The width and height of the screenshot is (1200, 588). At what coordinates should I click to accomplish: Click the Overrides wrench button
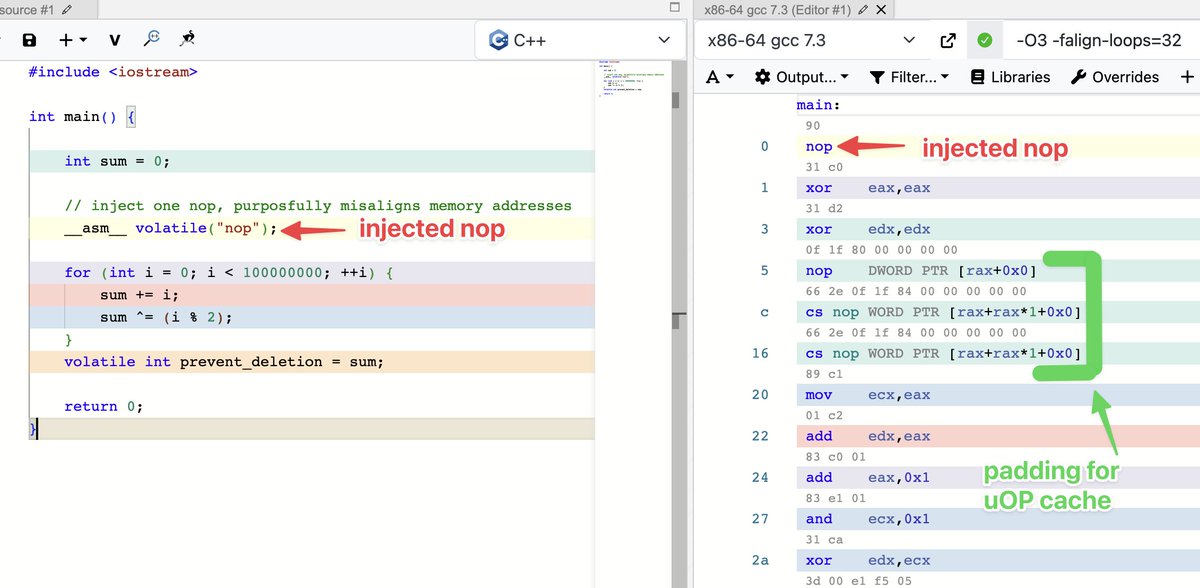pos(1114,77)
